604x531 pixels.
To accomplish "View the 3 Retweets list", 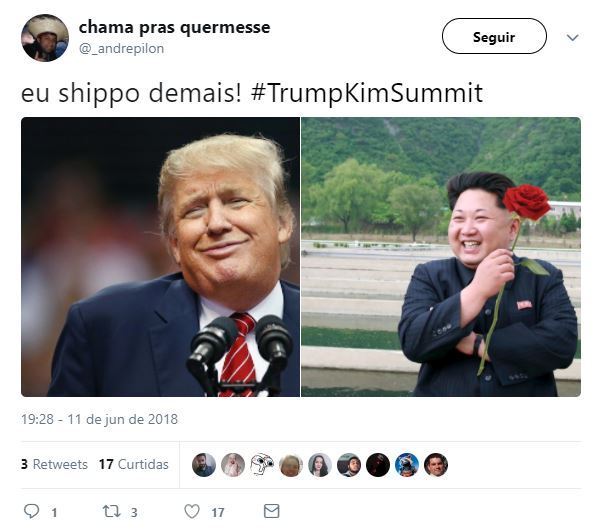I will click(54, 464).
